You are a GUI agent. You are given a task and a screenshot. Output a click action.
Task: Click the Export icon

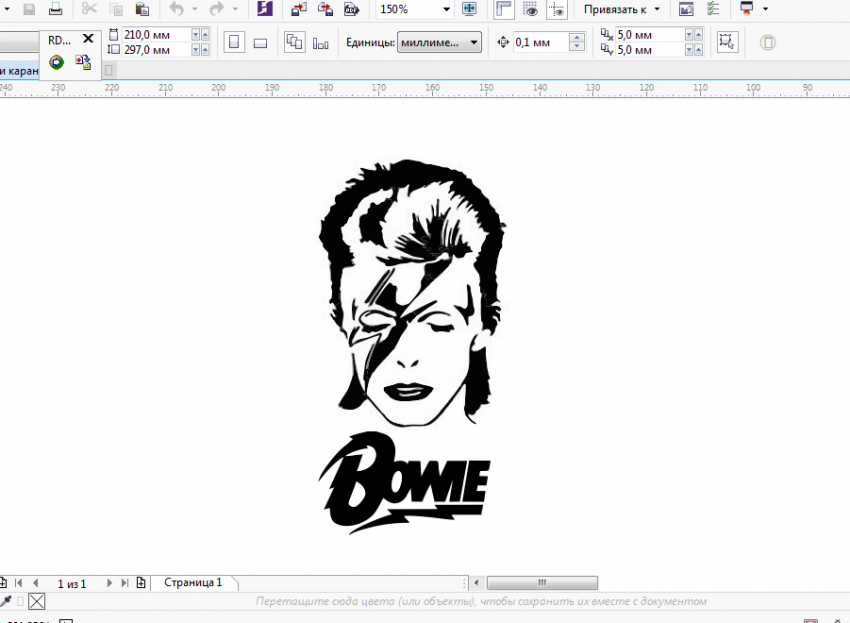325,9
